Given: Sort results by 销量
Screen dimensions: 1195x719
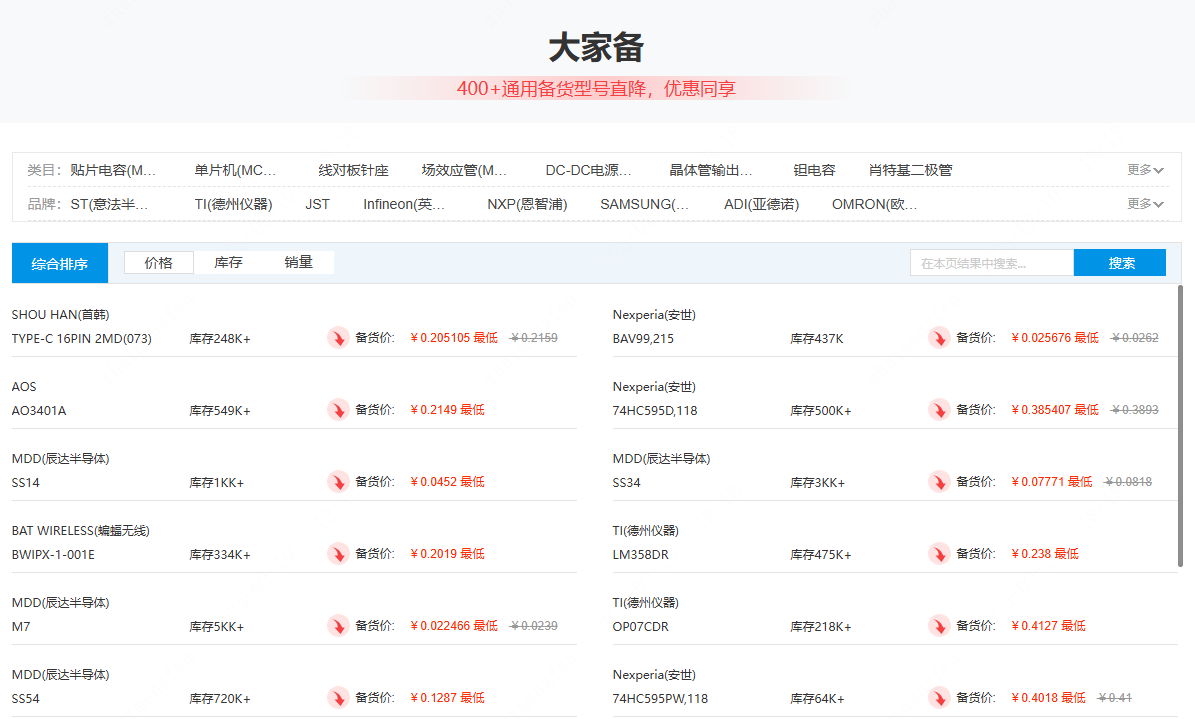Looking at the screenshot, I should [x=298, y=263].
